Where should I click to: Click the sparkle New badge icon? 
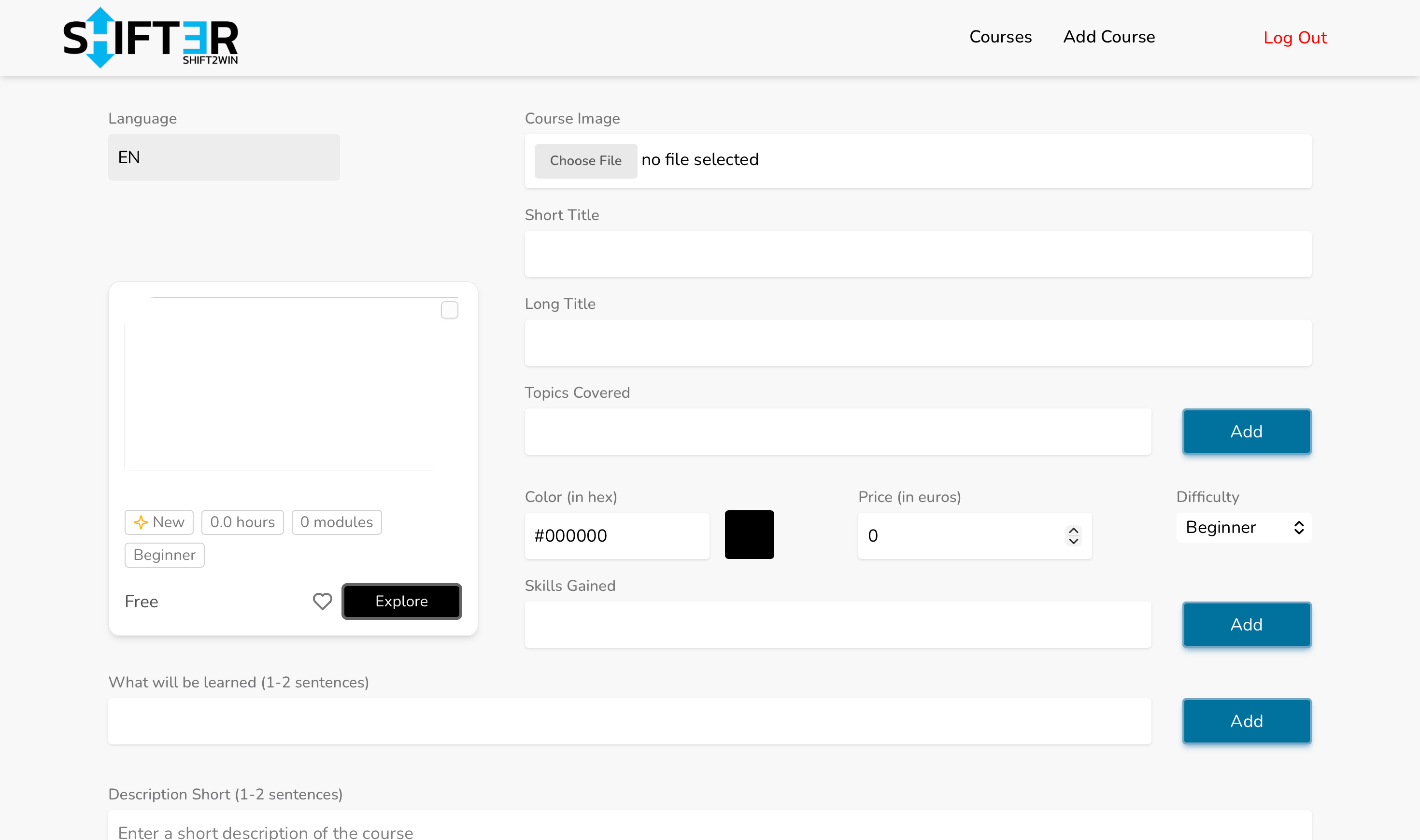click(x=141, y=522)
